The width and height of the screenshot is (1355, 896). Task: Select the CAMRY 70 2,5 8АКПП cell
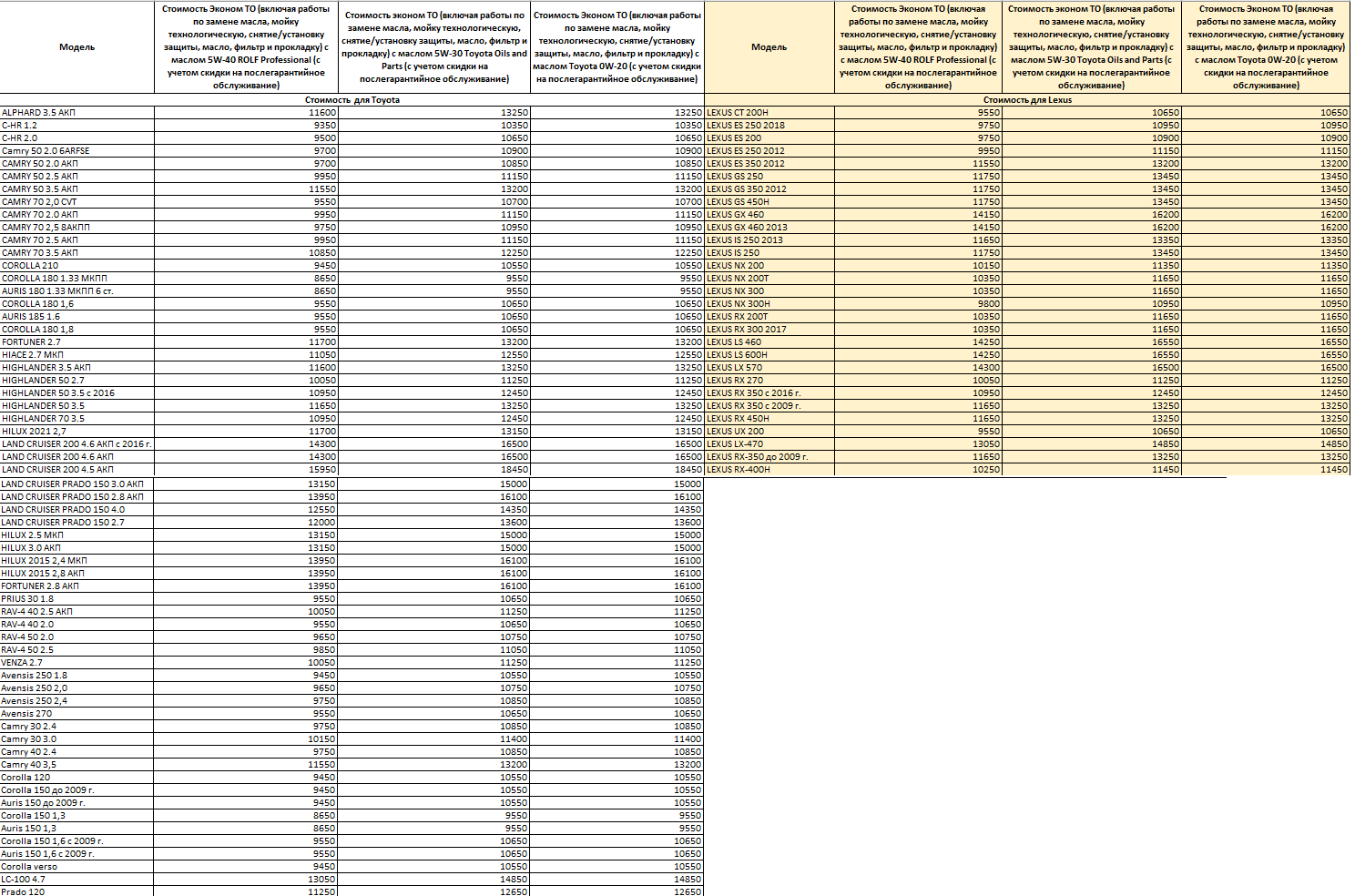coord(77,228)
